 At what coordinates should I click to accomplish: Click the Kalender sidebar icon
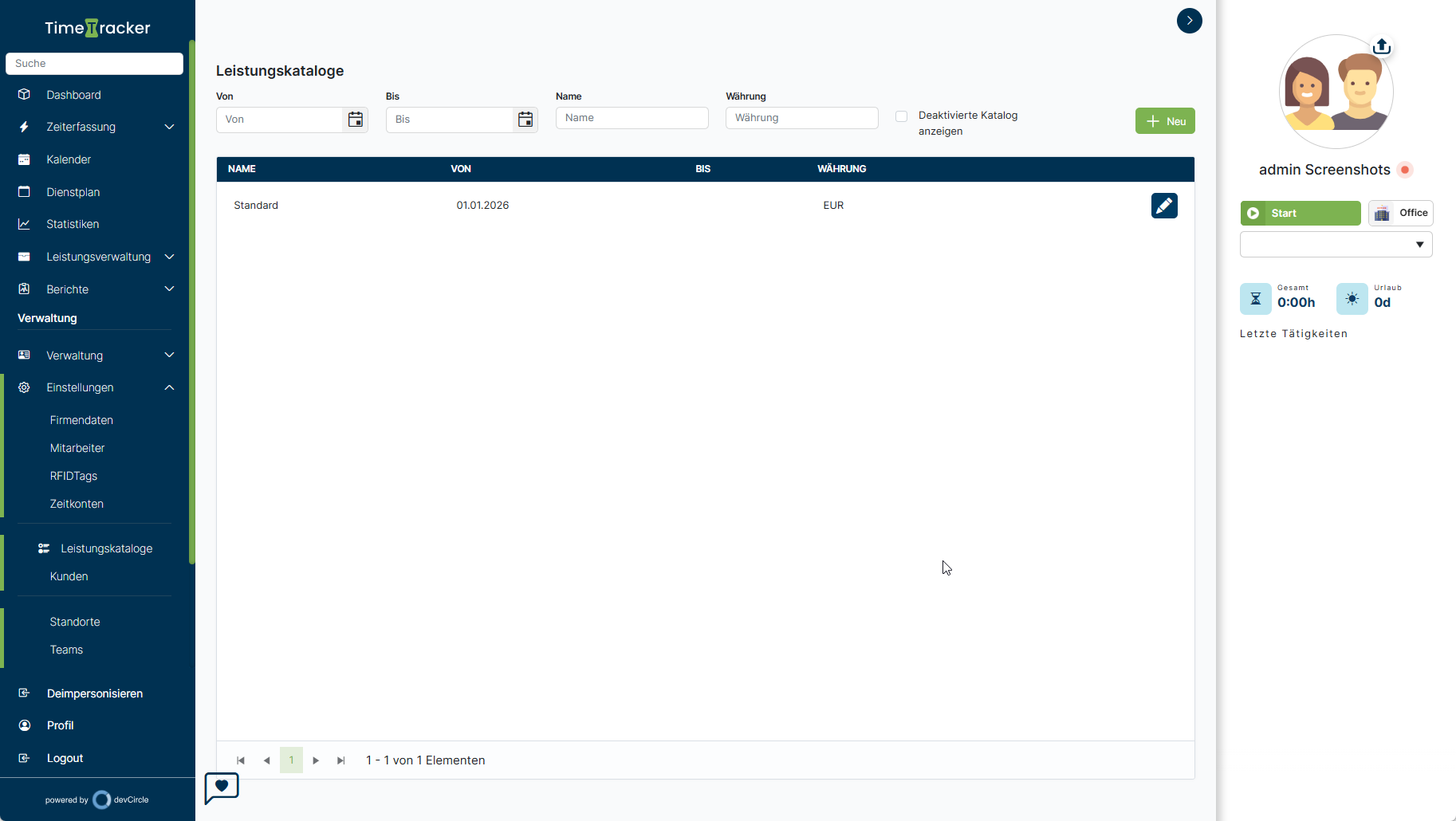24,159
